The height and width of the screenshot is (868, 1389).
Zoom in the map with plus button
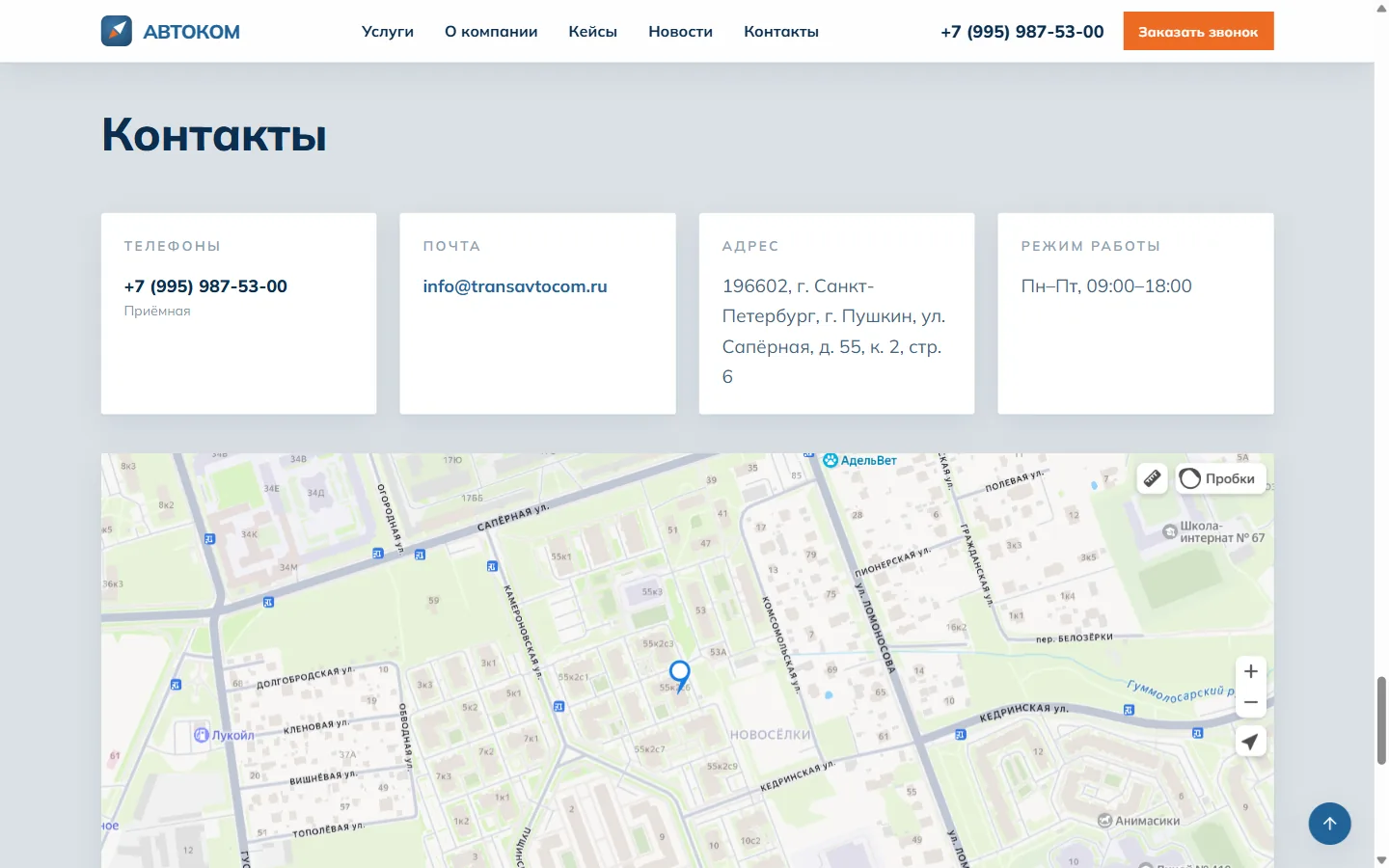(1251, 671)
